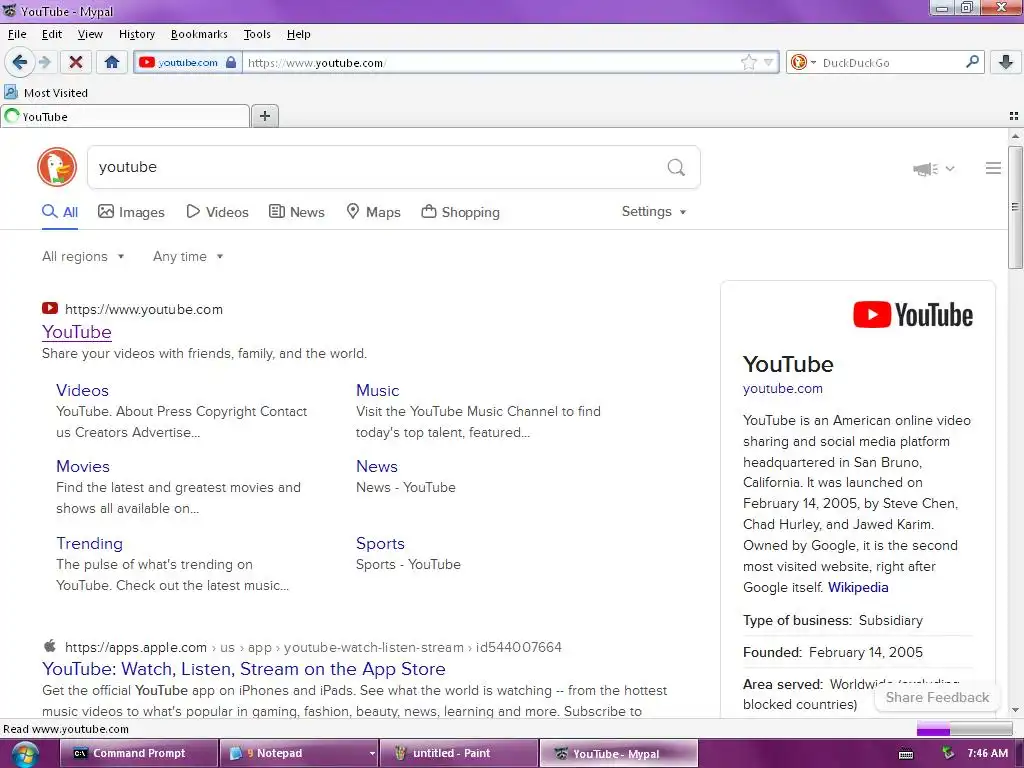Open the Music sitelink
Image resolution: width=1024 pixels, height=768 pixels.
[x=377, y=391]
